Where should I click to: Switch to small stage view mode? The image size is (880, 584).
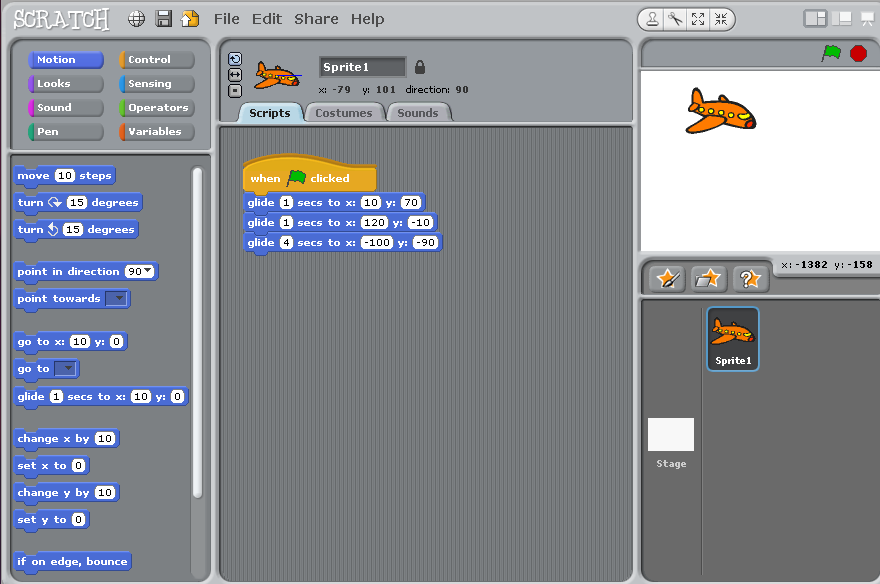pos(815,19)
